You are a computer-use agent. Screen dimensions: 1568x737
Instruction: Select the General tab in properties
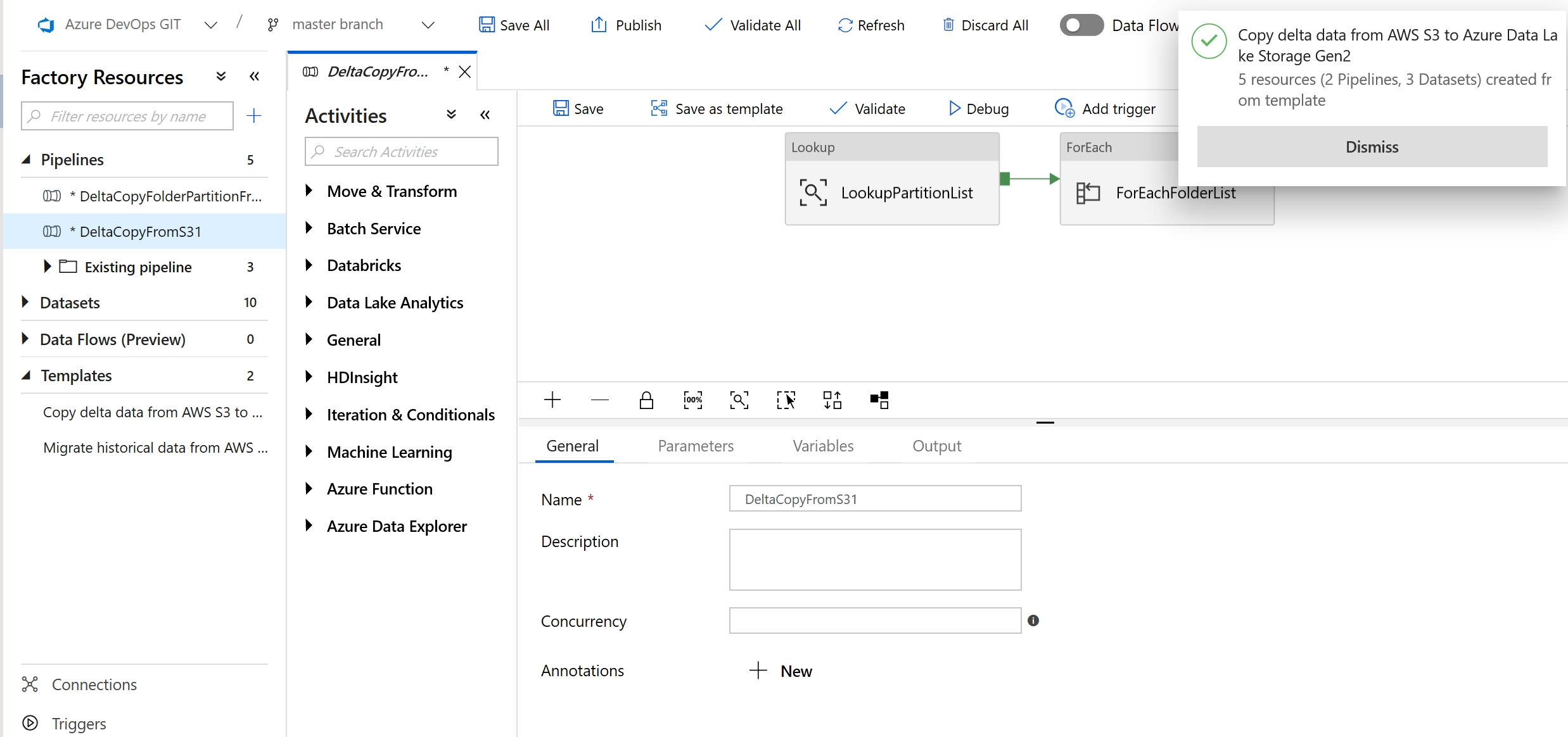tap(572, 446)
